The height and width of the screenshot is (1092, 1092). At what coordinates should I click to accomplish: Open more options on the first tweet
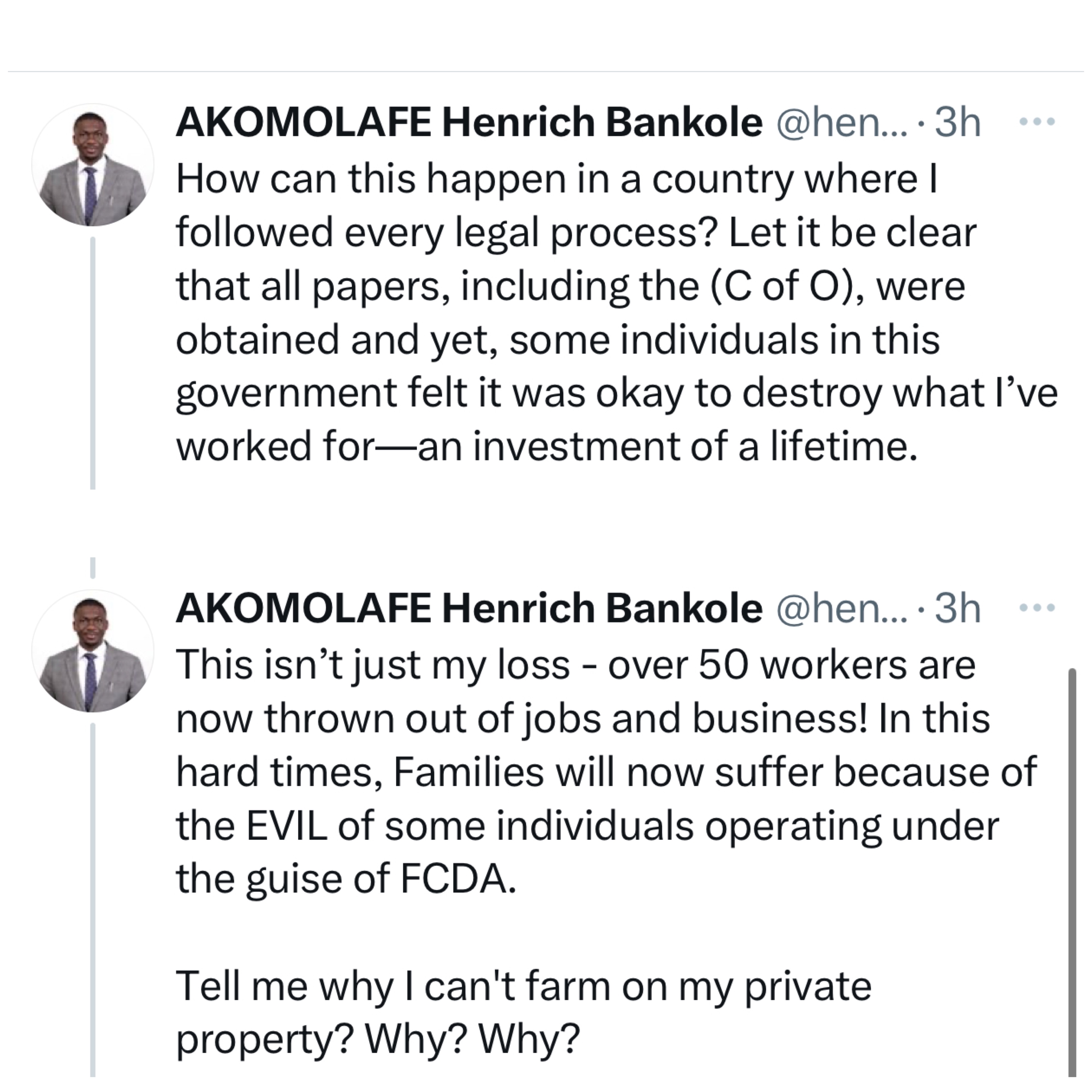[1036, 121]
